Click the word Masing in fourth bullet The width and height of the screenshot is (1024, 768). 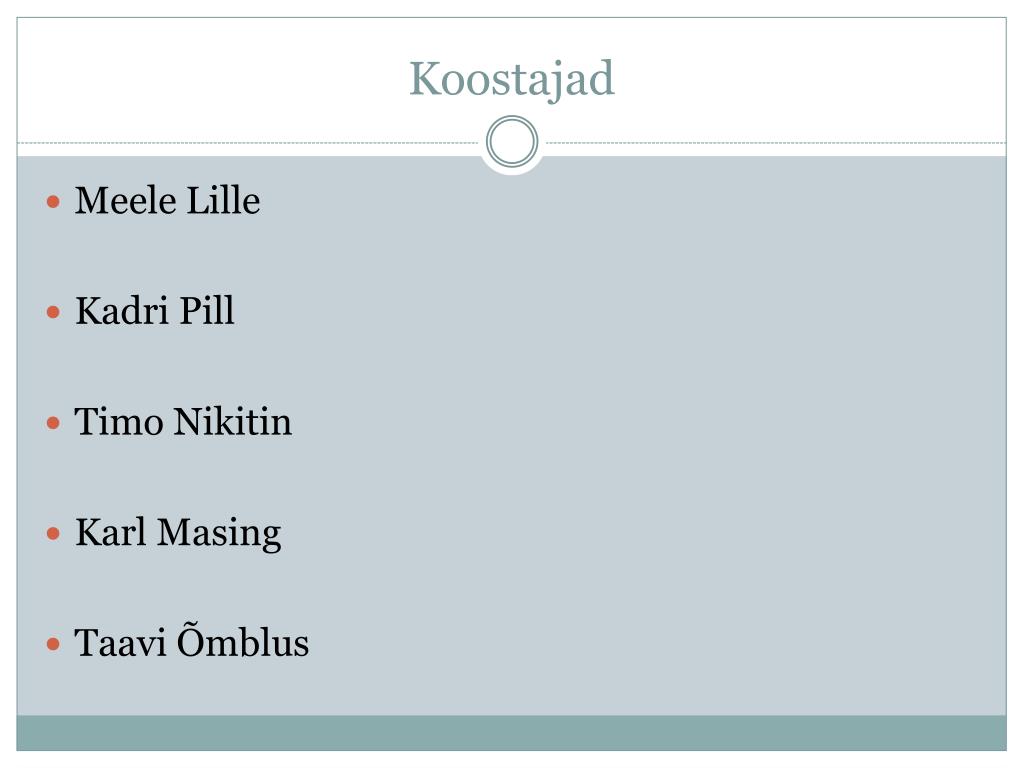point(219,534)
